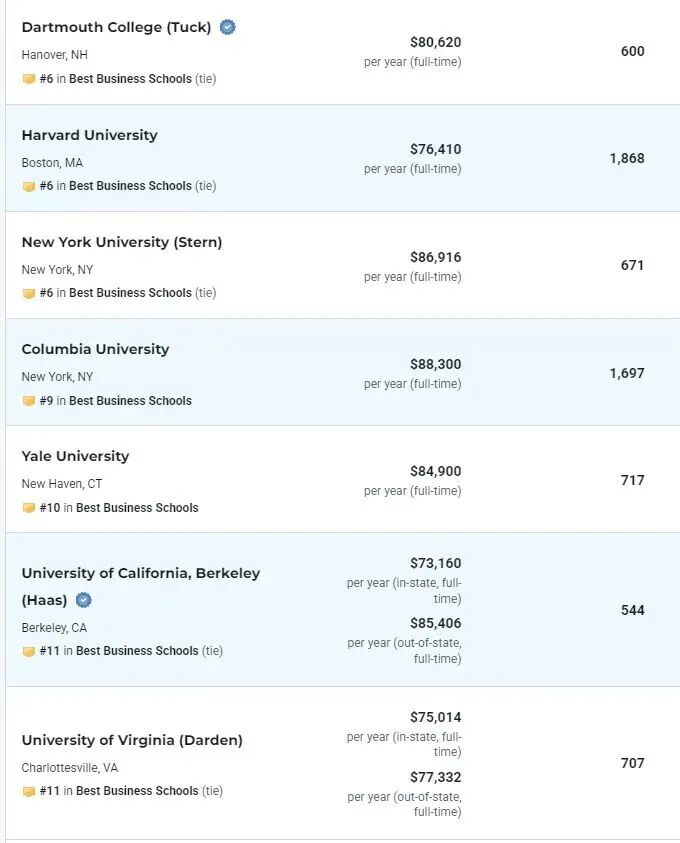Click Best Business Schools link under Yale
Viewport: 680px width, 843px height.
coord(137,508)
